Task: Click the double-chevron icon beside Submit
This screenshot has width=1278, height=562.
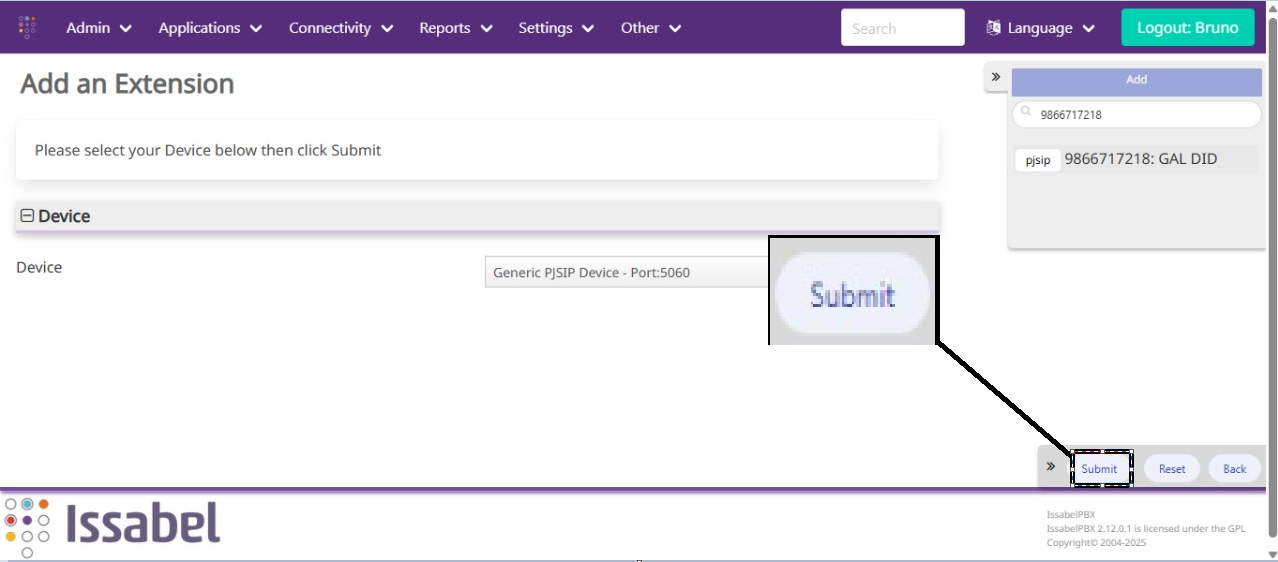Action: tap(1051, 467)
